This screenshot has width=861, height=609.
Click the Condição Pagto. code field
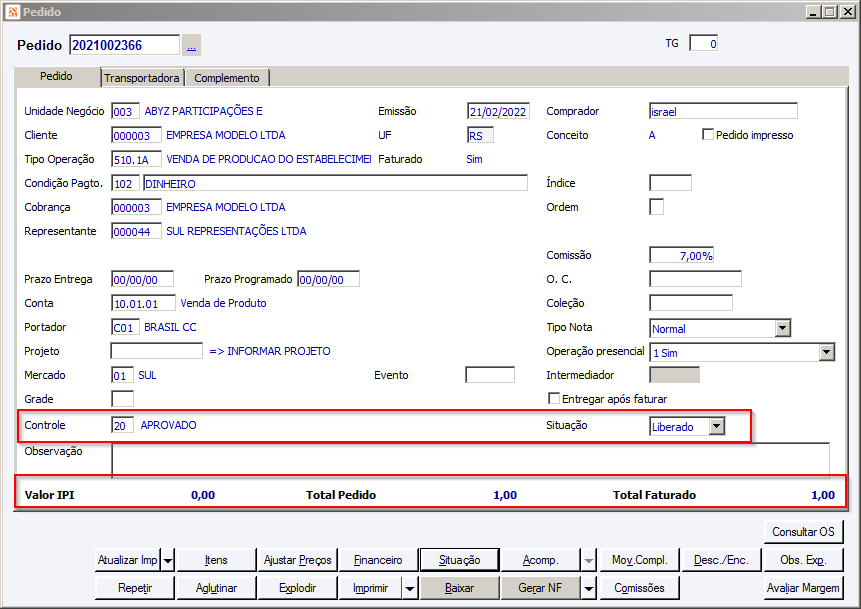pyautogui.click(x=125, y=183)
